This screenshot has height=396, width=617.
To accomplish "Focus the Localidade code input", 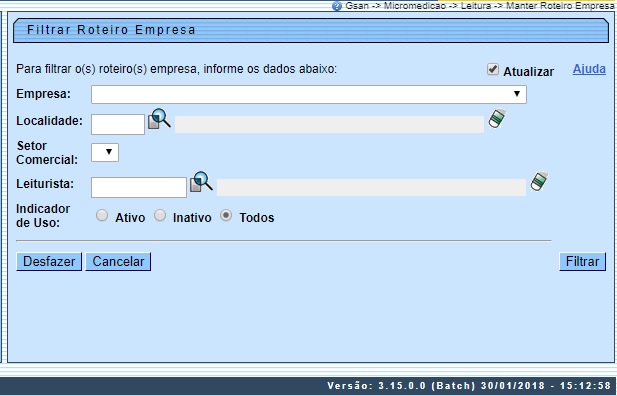I will [118, 124].
